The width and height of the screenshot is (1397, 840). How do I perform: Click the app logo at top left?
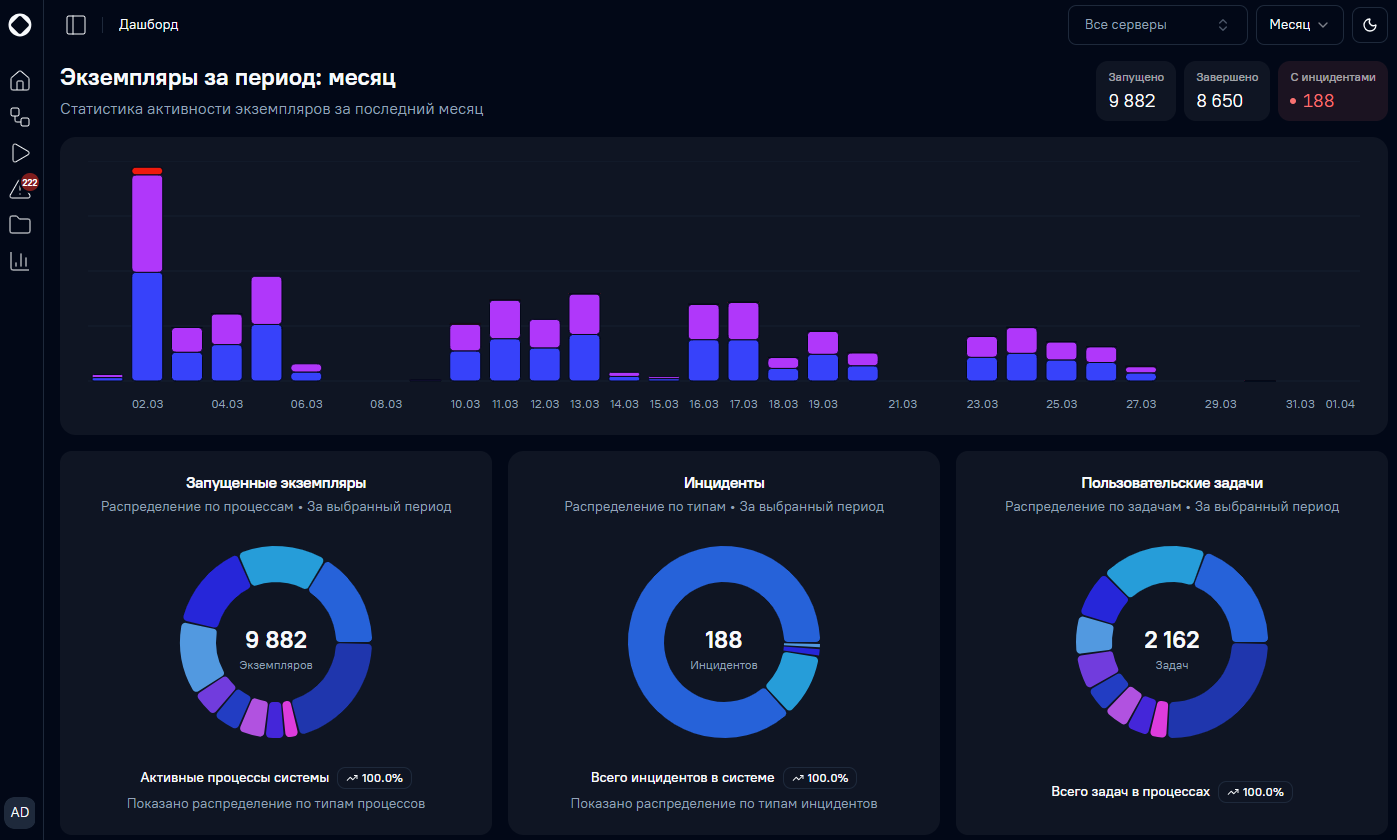pyautogui.click(x=20, y=25)
